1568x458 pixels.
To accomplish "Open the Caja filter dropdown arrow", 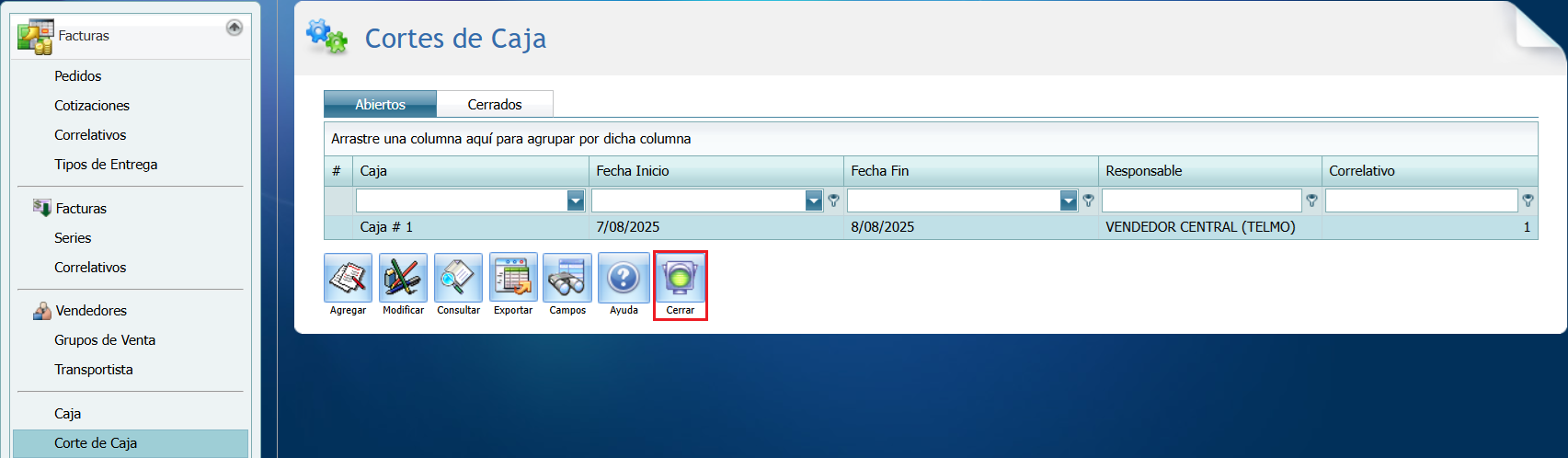I will pos(576,200).
